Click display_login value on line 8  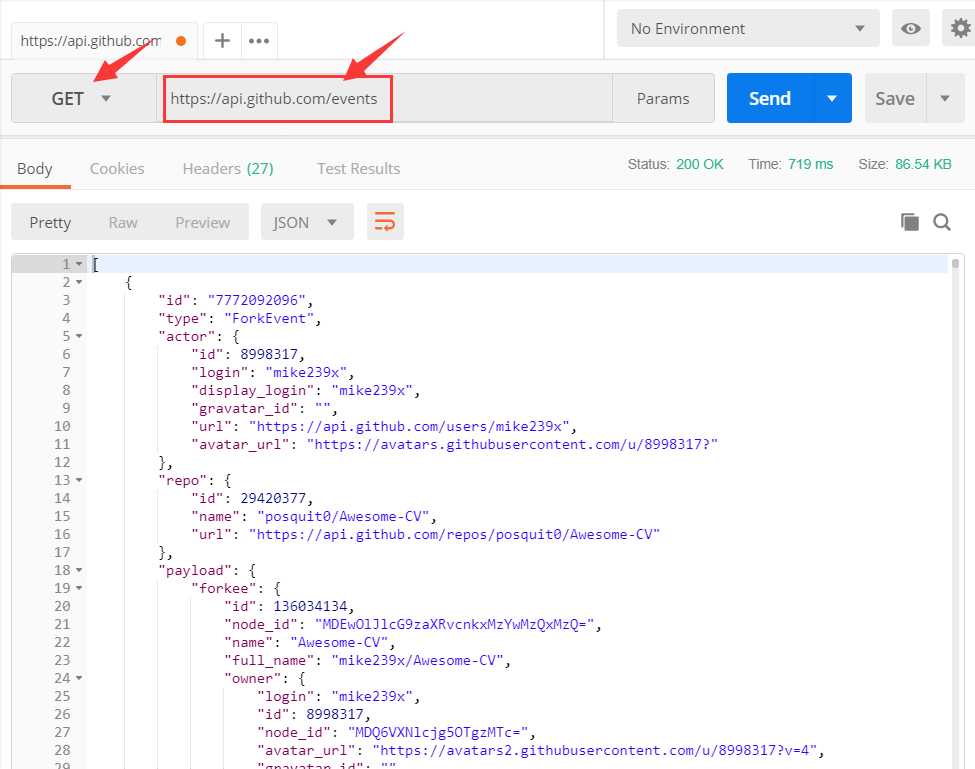[x=372, y=390]
